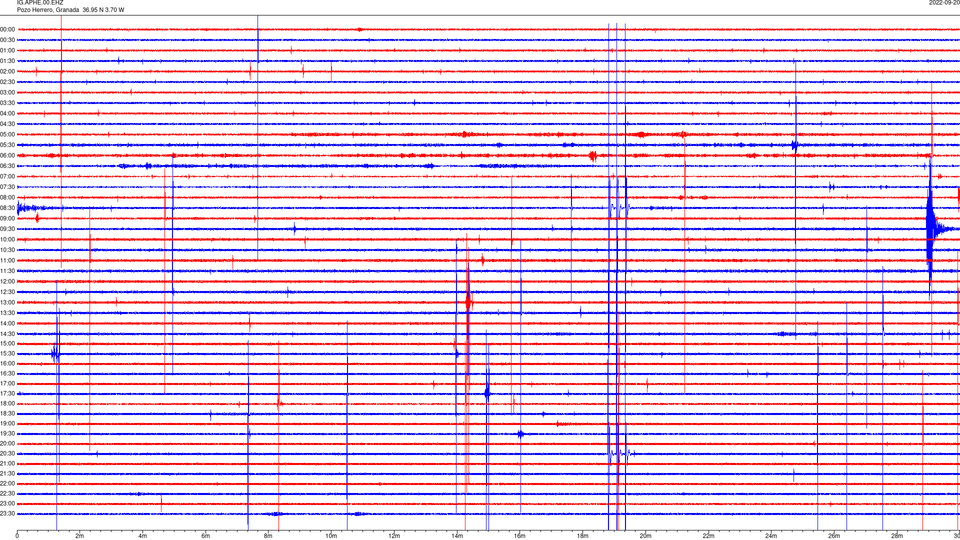
Task: Select the 21:00 trace time label
Action: (x=7, y=463)
